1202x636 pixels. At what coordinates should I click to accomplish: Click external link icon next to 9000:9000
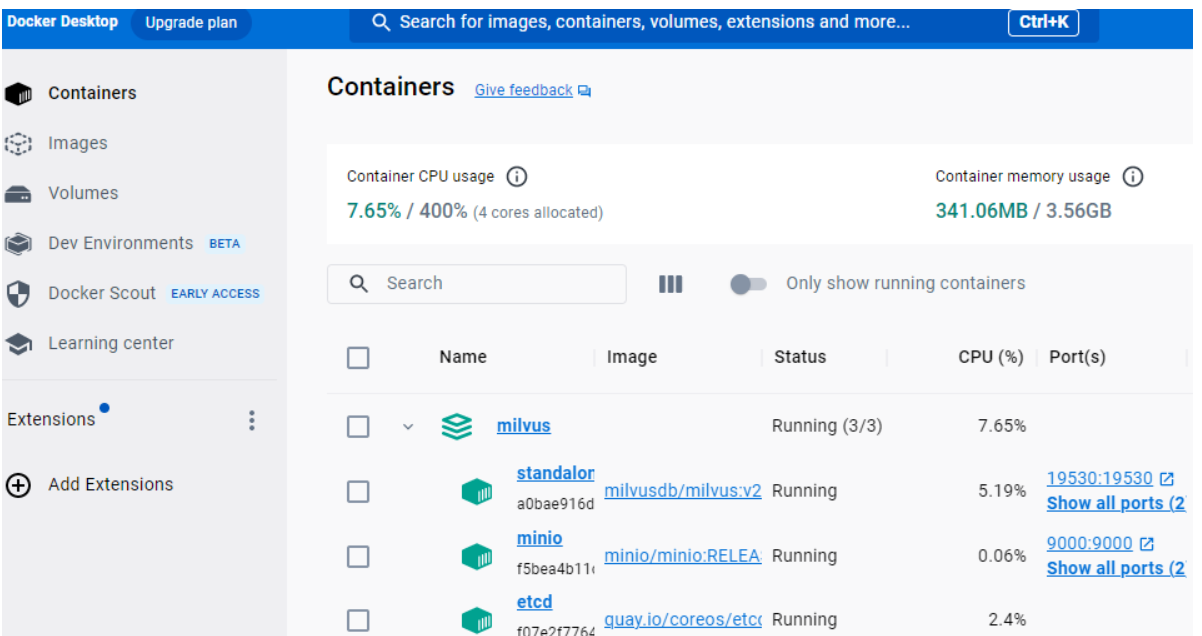click(x=1147, y=544)
